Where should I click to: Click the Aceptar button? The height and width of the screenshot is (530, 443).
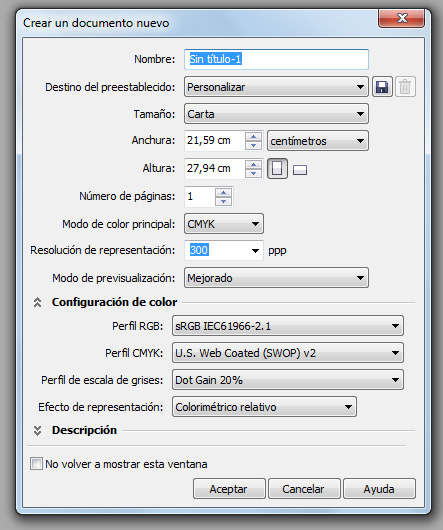pos(229,489)
